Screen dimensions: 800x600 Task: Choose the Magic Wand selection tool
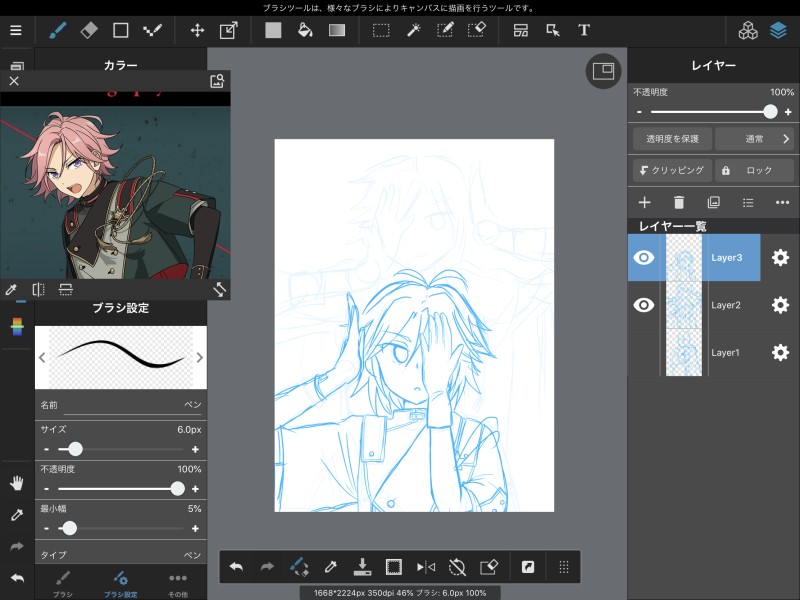coord(412,30)
